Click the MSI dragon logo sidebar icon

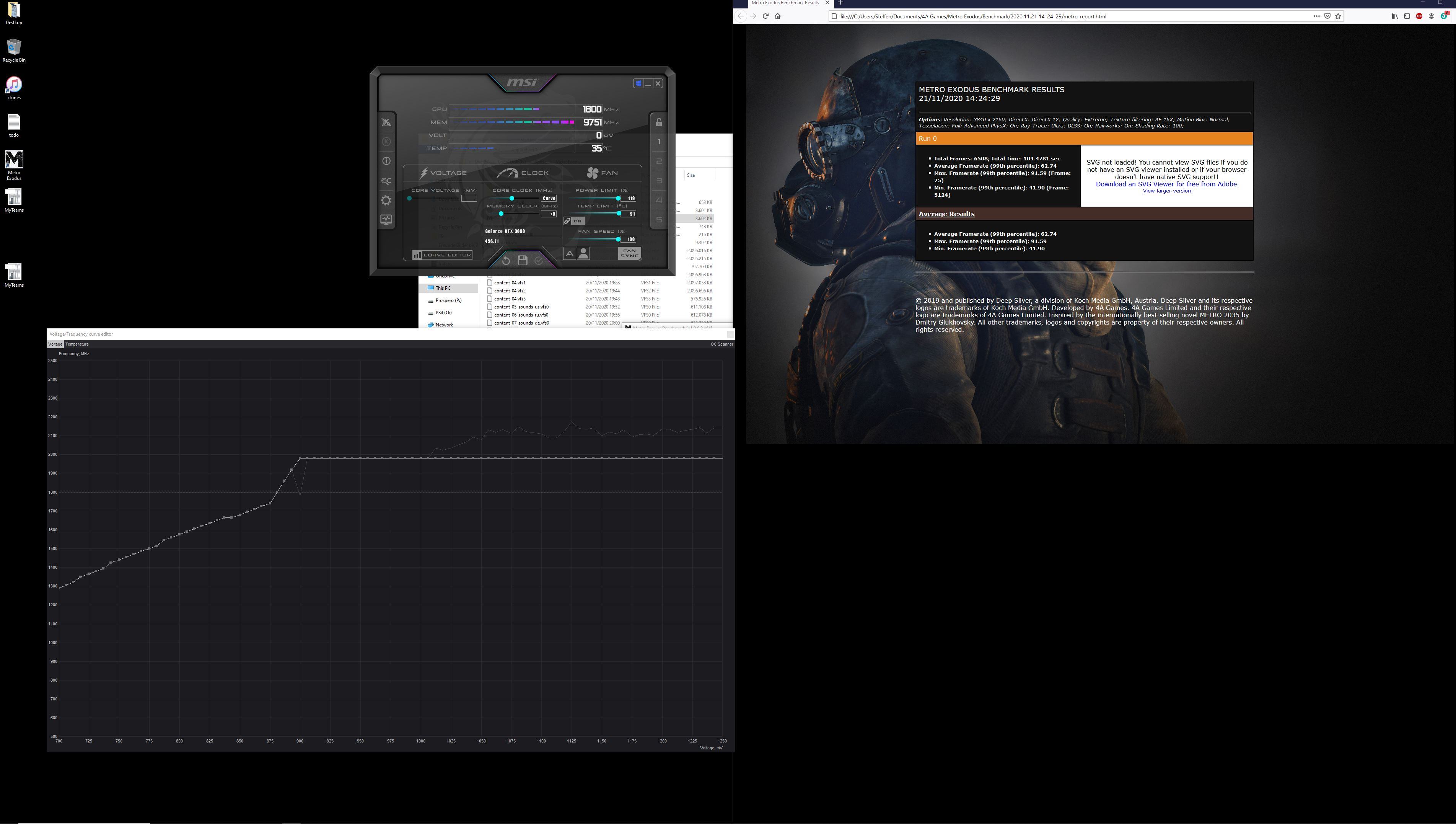point(386,122)
